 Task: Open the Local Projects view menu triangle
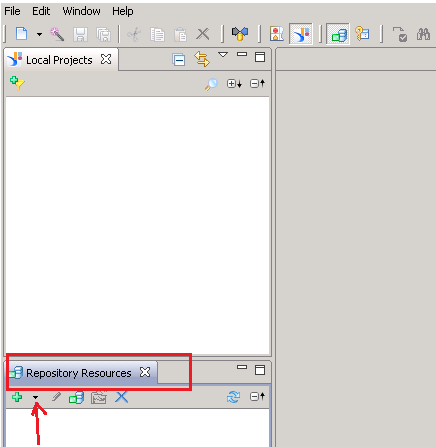pyautogui.click(x=223, y=54)
